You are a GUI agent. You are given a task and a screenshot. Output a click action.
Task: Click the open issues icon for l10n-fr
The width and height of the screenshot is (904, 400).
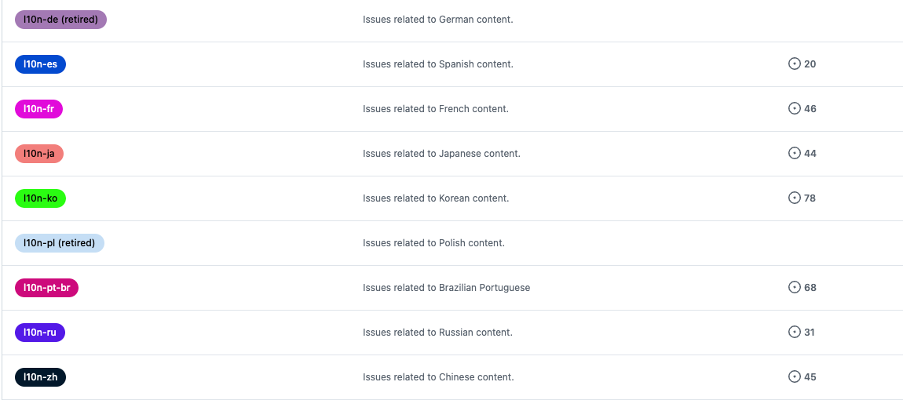(x=795, y=109)
